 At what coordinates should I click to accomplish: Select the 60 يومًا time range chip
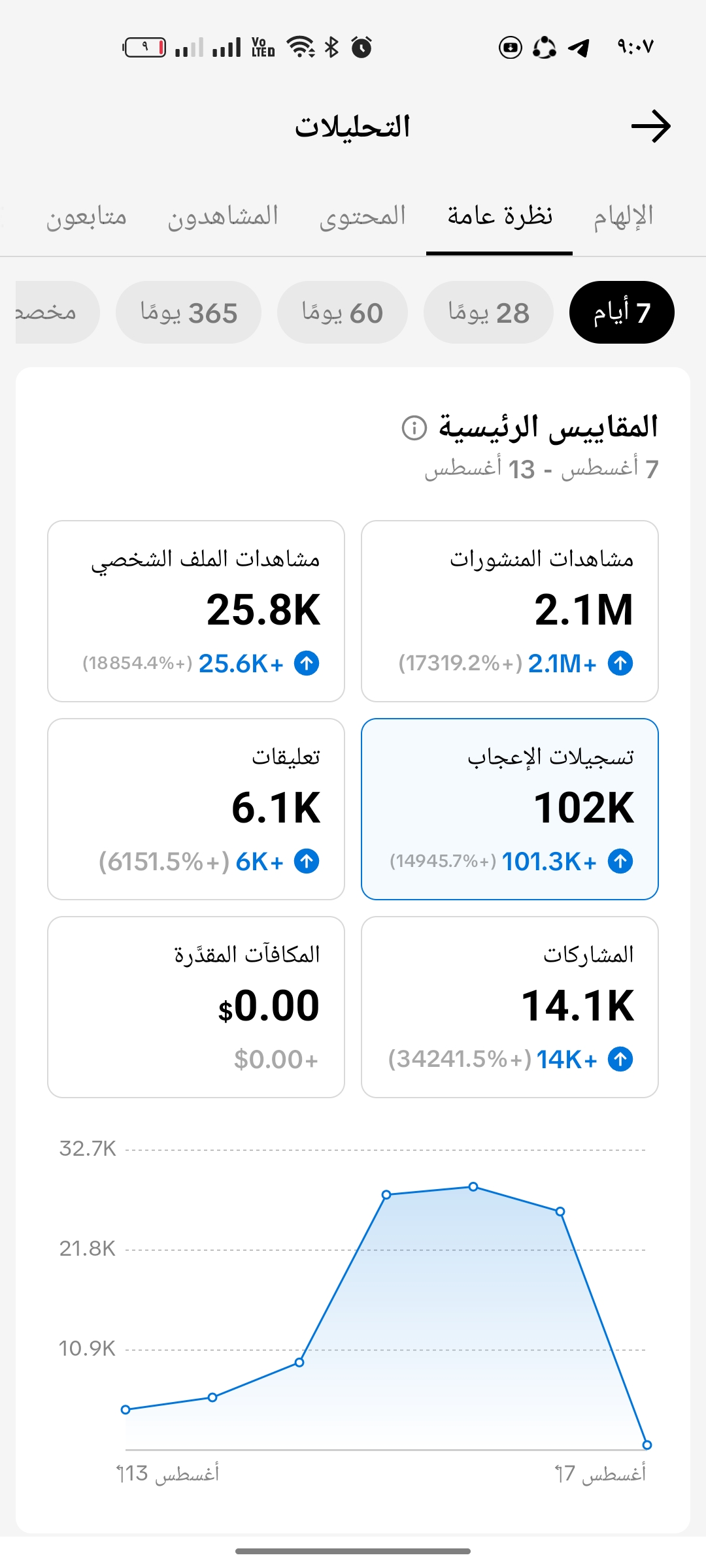click(343, 312)
